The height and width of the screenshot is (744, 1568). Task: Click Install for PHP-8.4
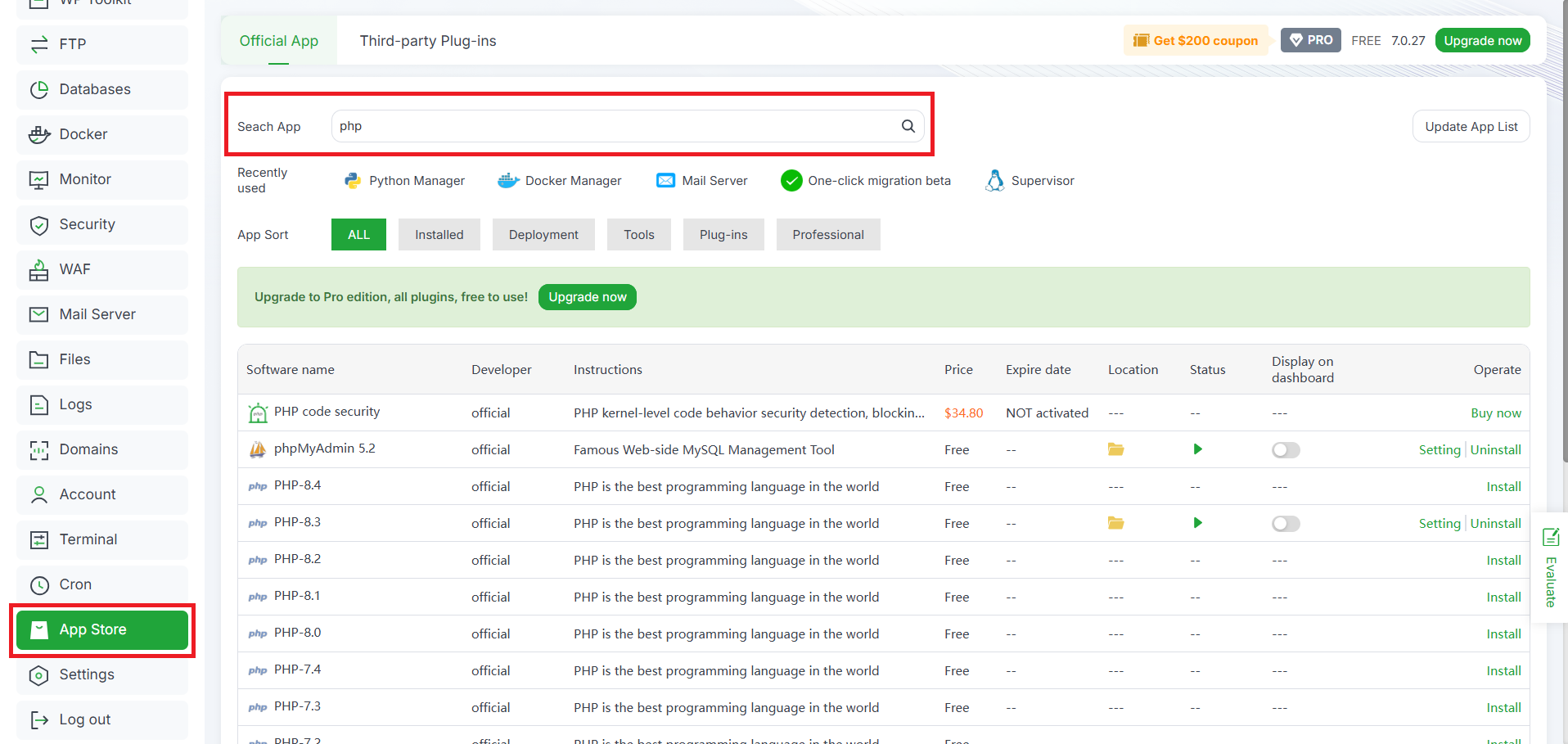(1504, 487)
